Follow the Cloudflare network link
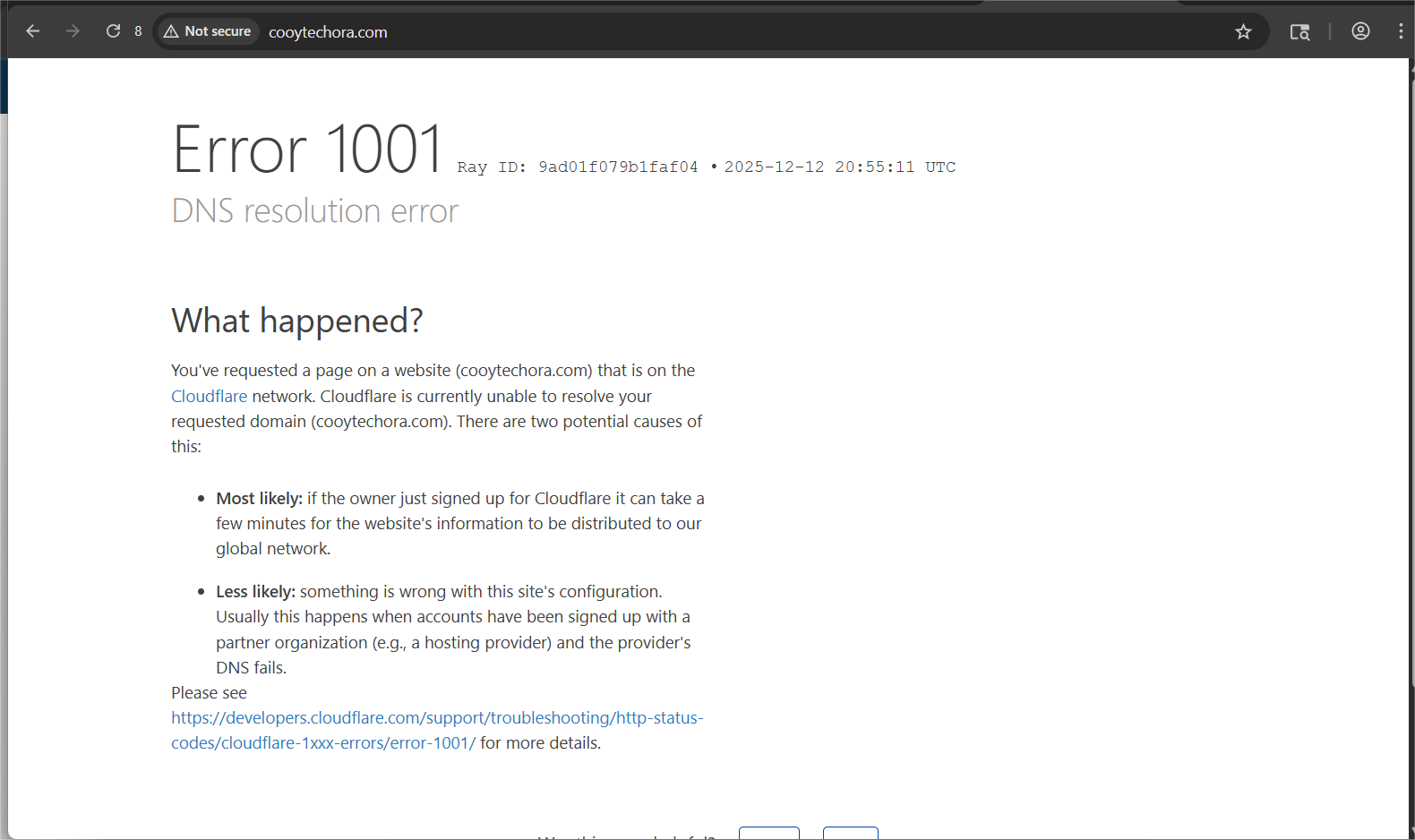 click(209, 396)
